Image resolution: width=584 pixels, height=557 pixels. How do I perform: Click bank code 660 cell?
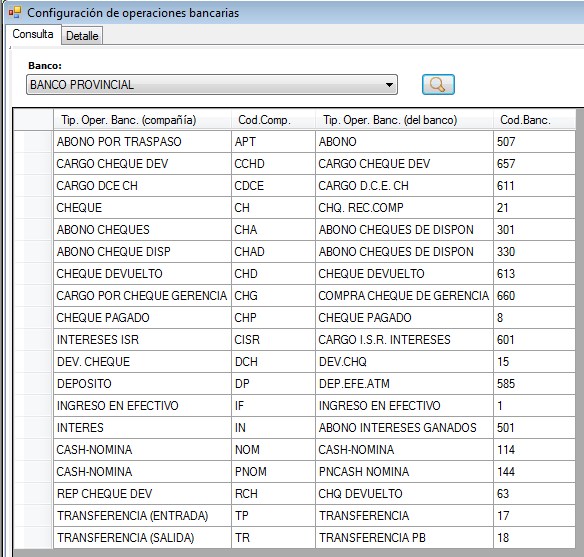point(534,296)
